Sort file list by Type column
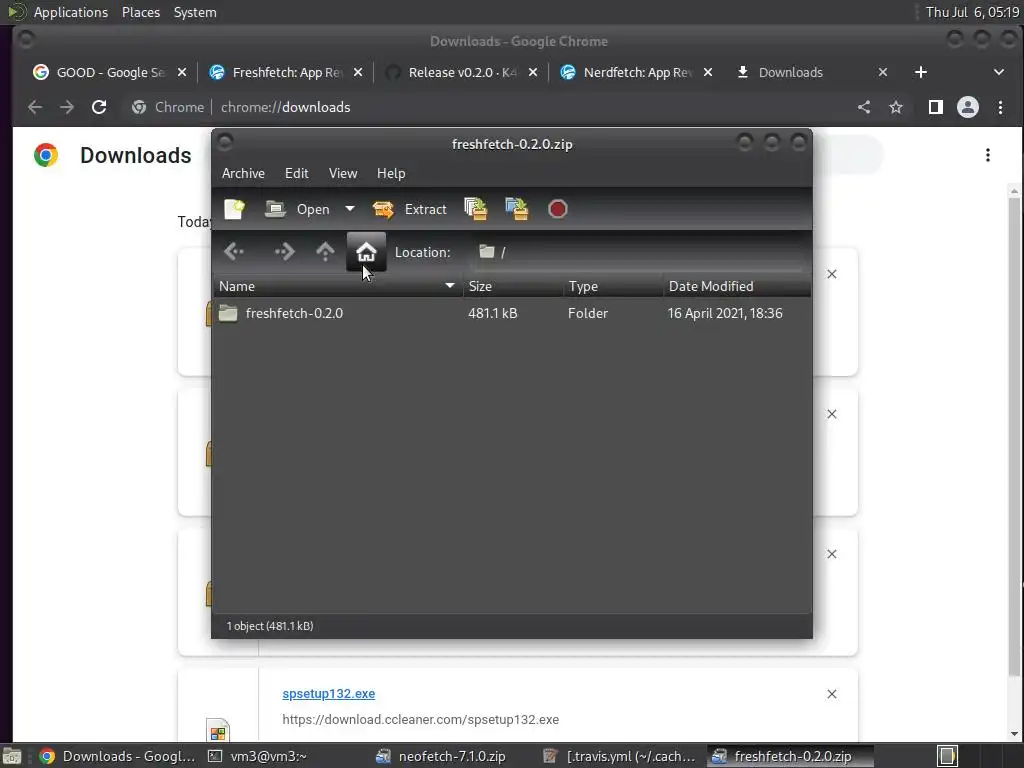 tap(613, 286)
